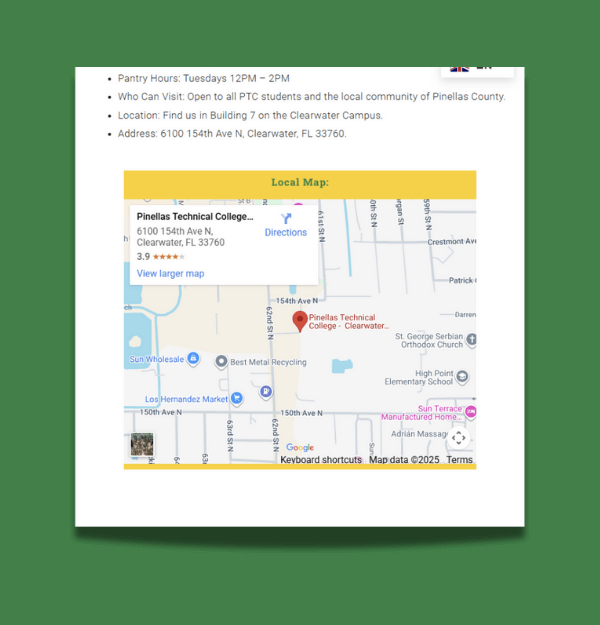
Task: Select the Sun Wholesale shop marker
Action: pos(194,359)
